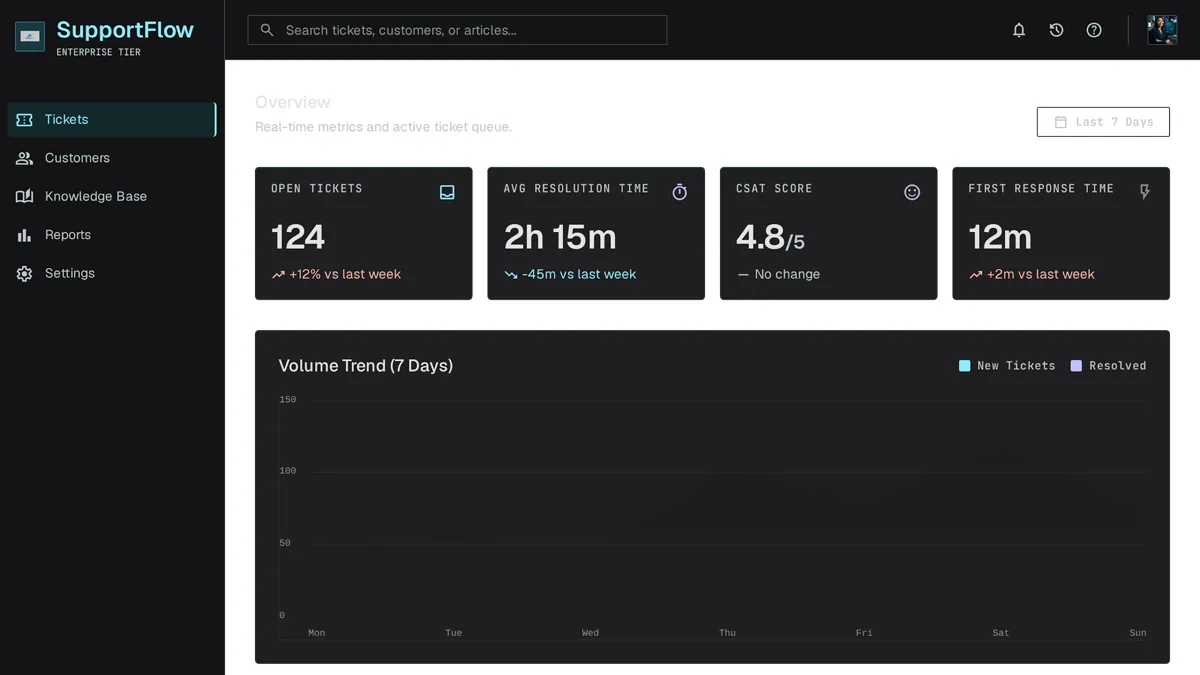This screenshot has width=1200, height=675.
Task: Click the Overview heading
Action: tap(293, 102)
